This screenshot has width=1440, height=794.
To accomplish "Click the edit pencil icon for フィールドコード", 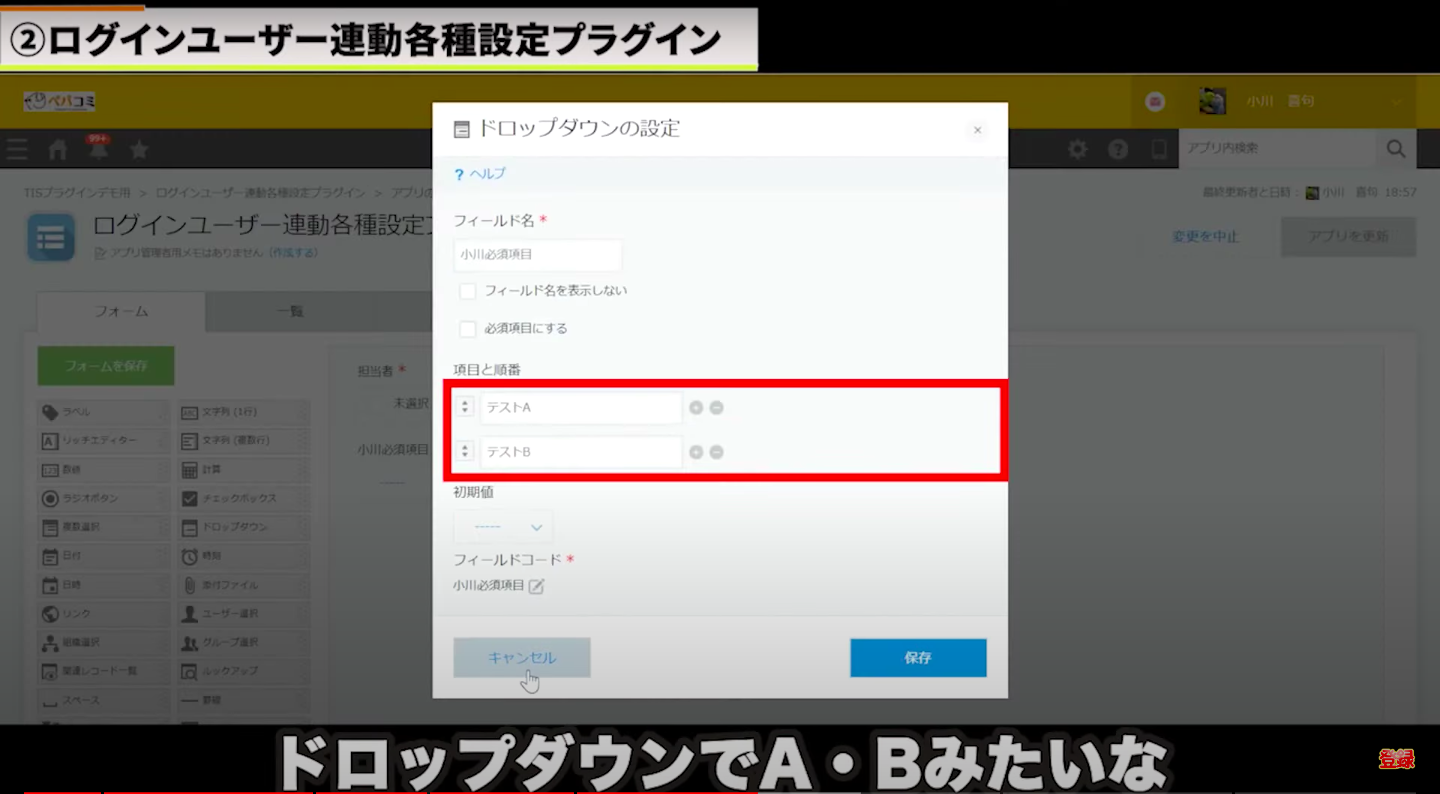I will pos(537,586).
